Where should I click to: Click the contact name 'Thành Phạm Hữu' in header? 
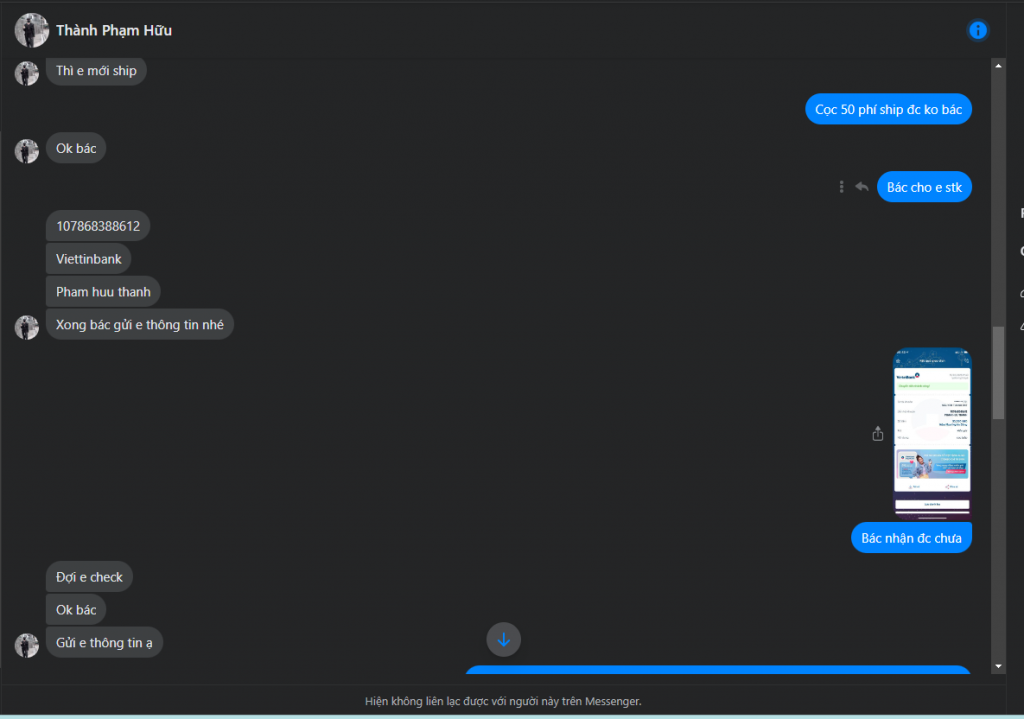114,30
